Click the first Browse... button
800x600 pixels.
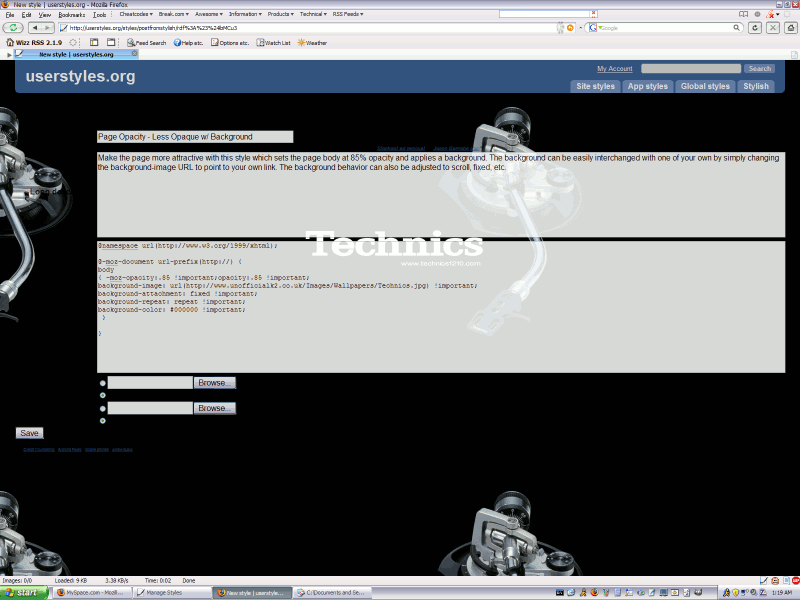(x=215, y=383)
